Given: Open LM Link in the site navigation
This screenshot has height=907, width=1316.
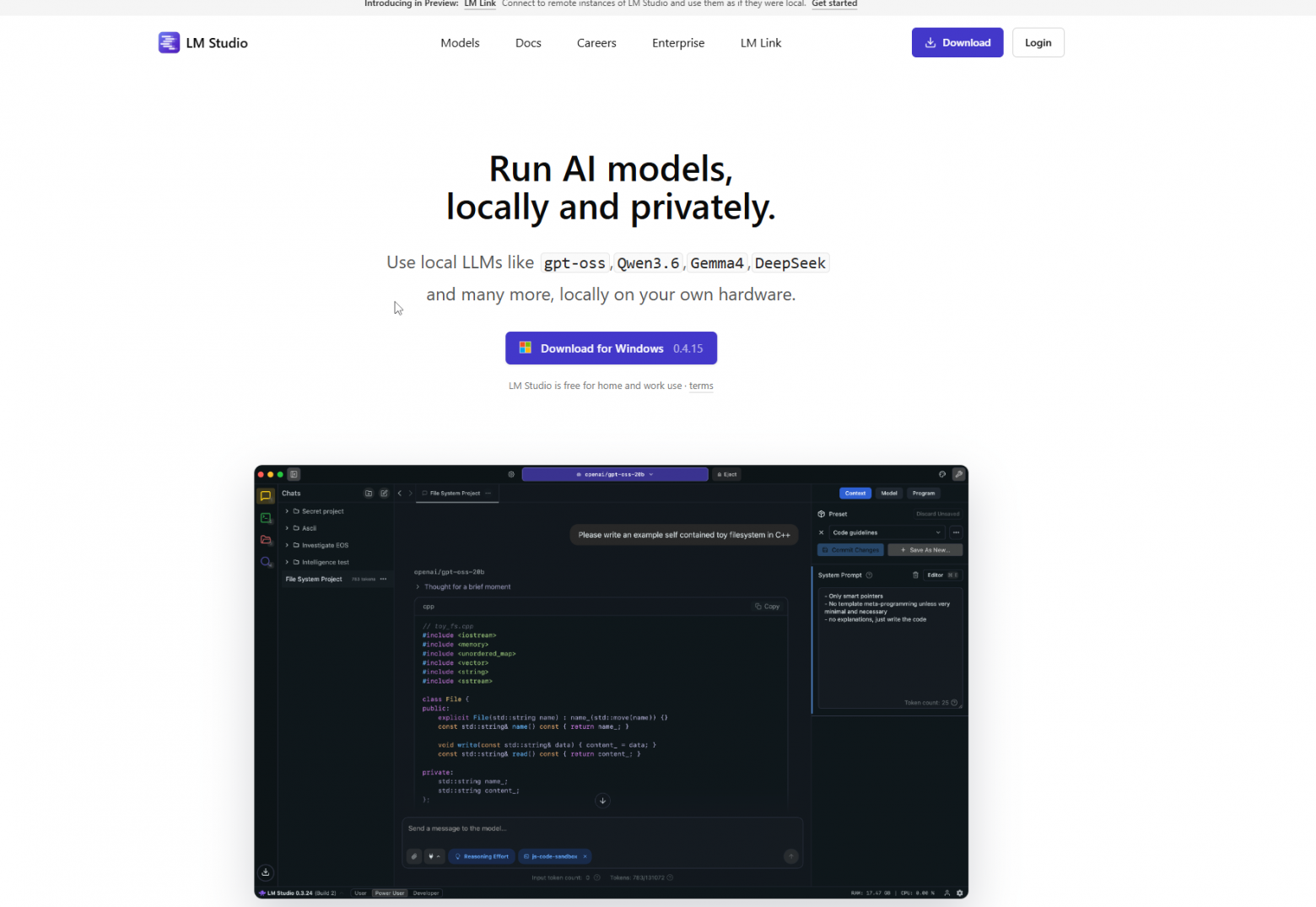Looking at the screenshot, I should point(761,43).
